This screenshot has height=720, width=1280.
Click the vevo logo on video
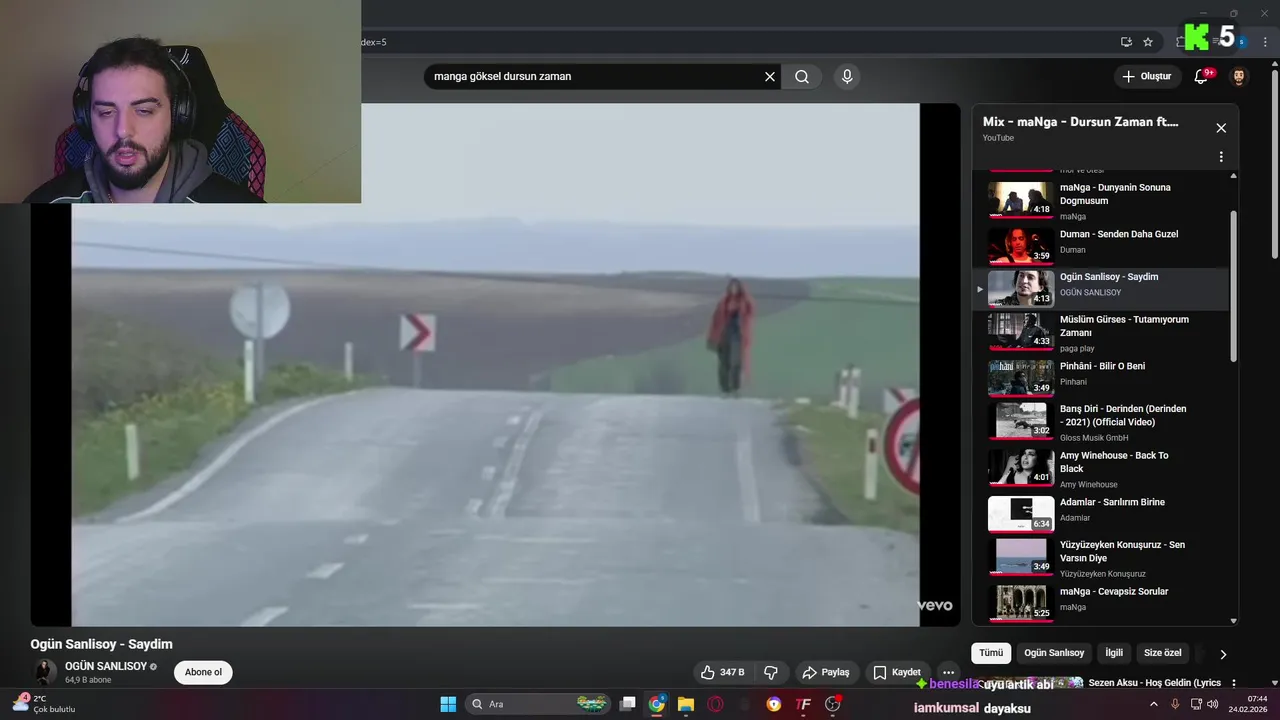[935, 606]
